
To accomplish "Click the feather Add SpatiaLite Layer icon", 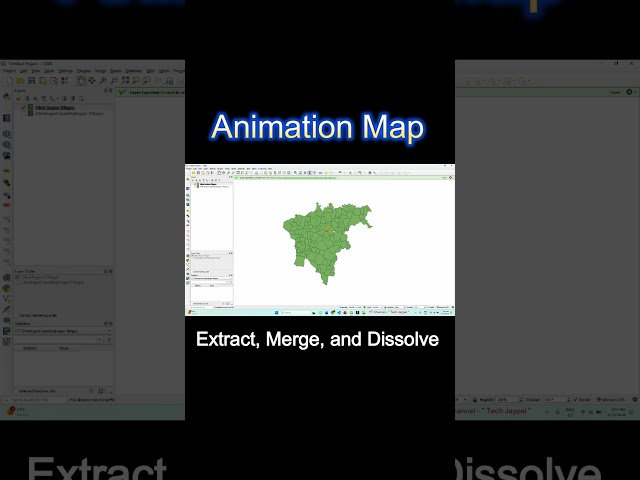I will point(7,310).
